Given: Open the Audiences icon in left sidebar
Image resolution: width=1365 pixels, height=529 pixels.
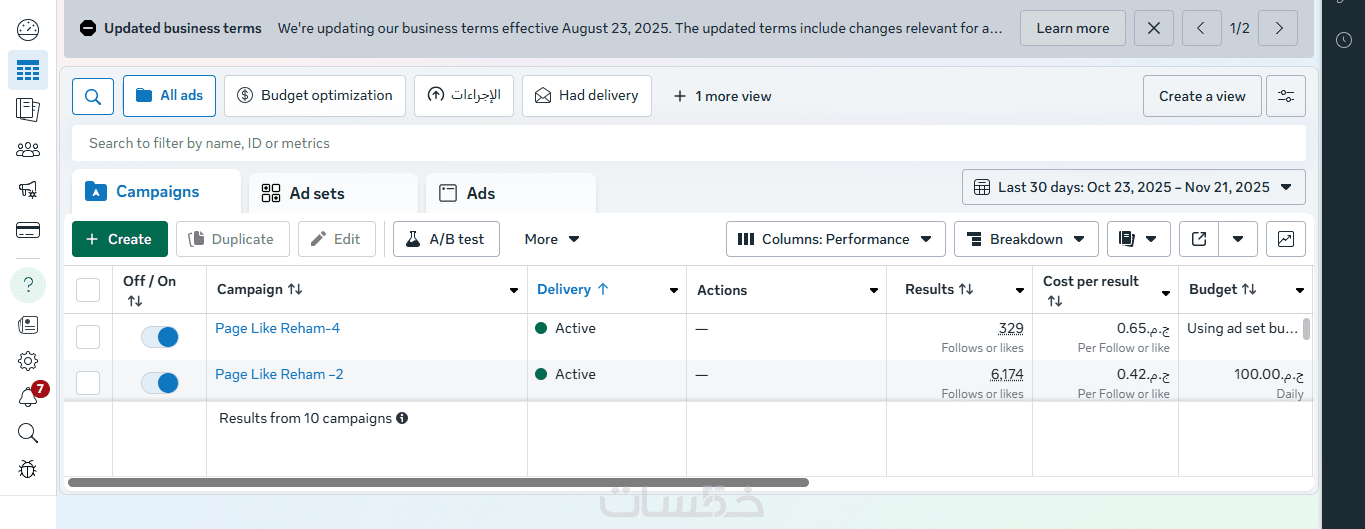Looking at the screenshot, I should point(28,150).
